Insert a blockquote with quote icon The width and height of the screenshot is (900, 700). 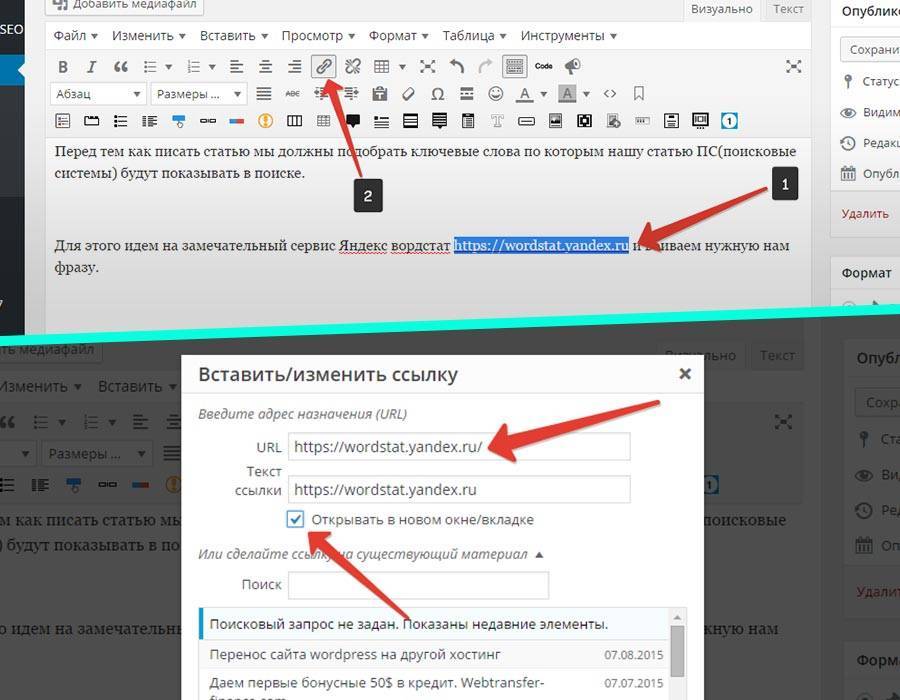[x=121, y=67]
